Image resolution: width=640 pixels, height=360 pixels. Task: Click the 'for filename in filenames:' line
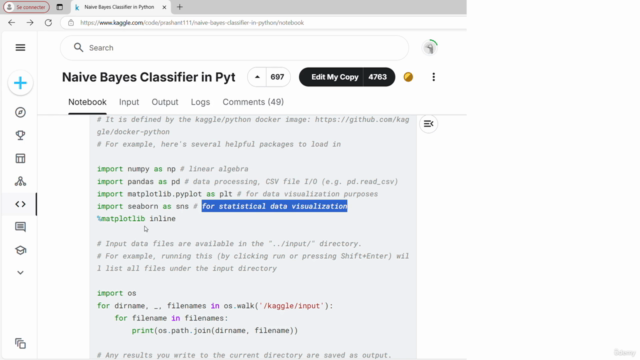tap(171, 318)
